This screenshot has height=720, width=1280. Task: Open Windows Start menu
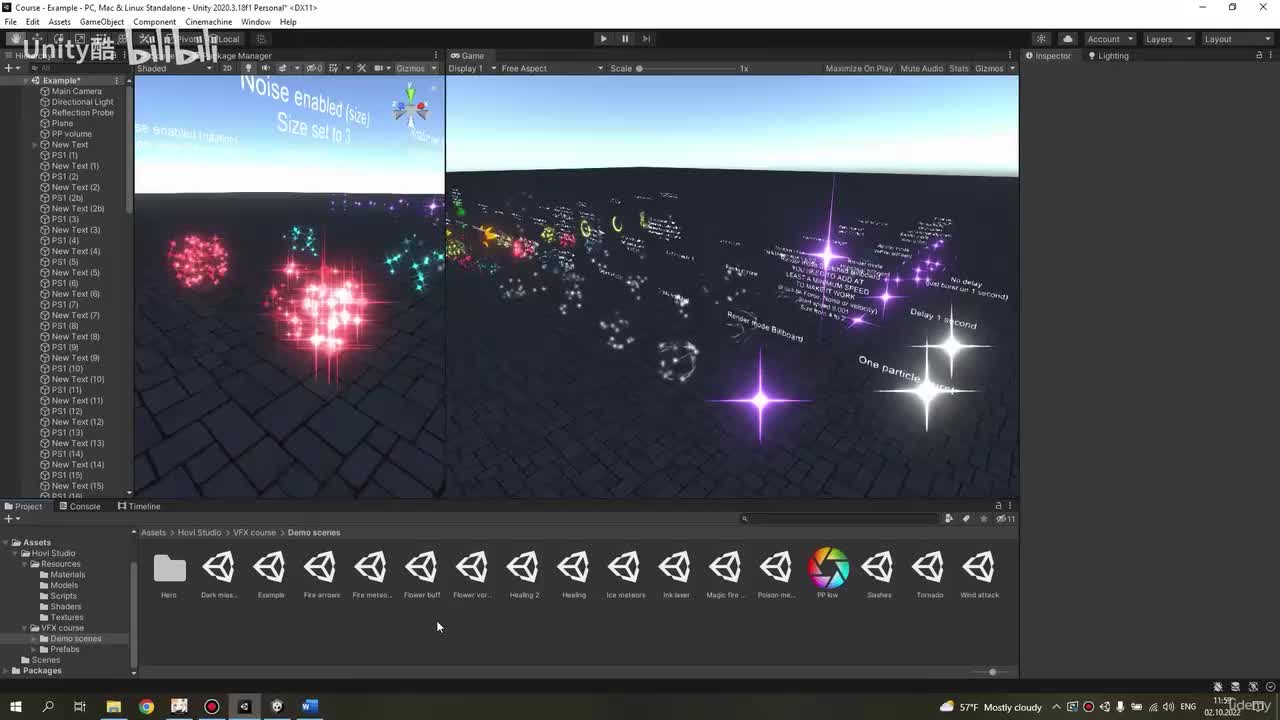(15, 707)
